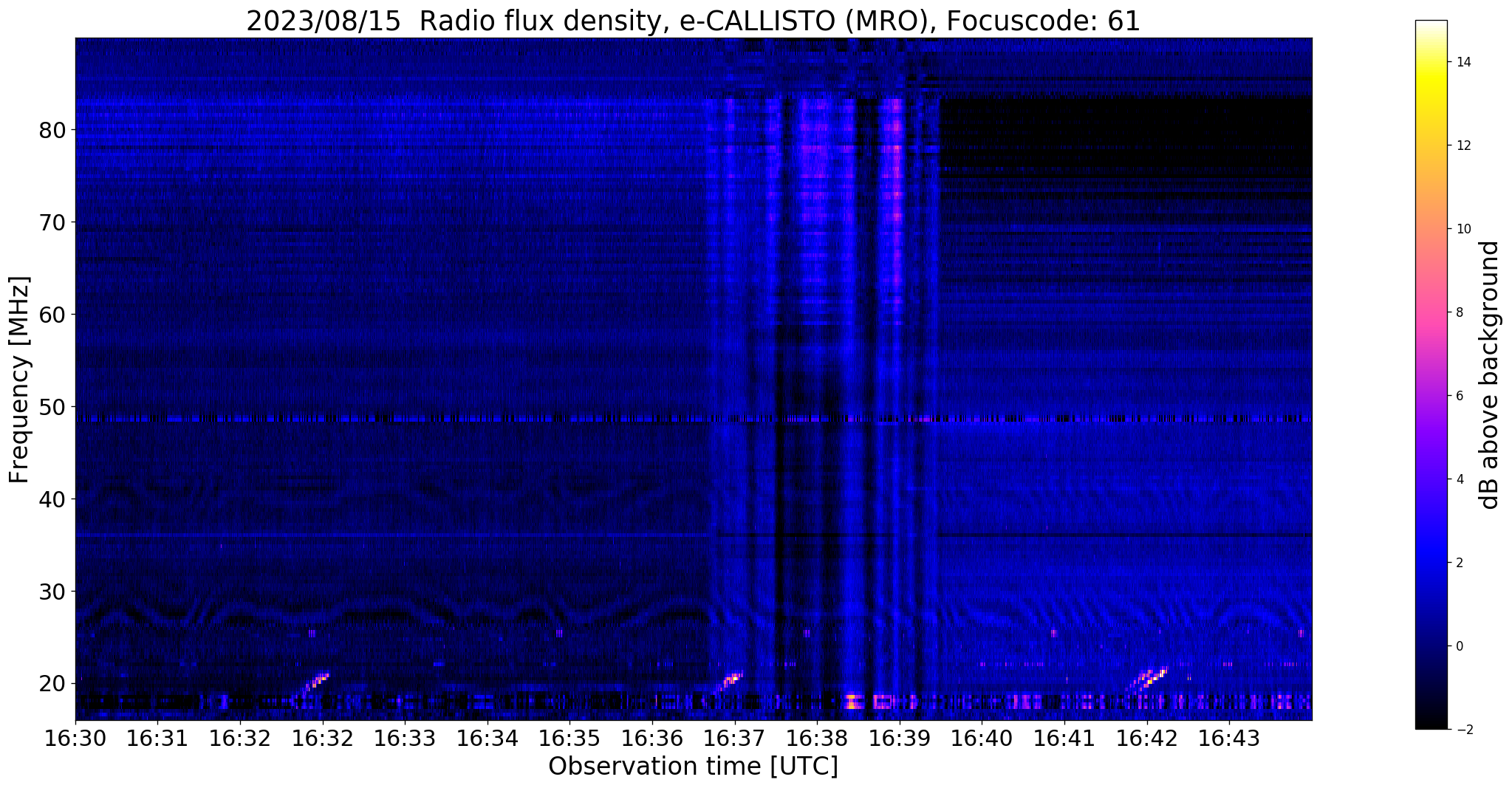Click the 'dB above background' colorbar label

[x=1489, y=374]
